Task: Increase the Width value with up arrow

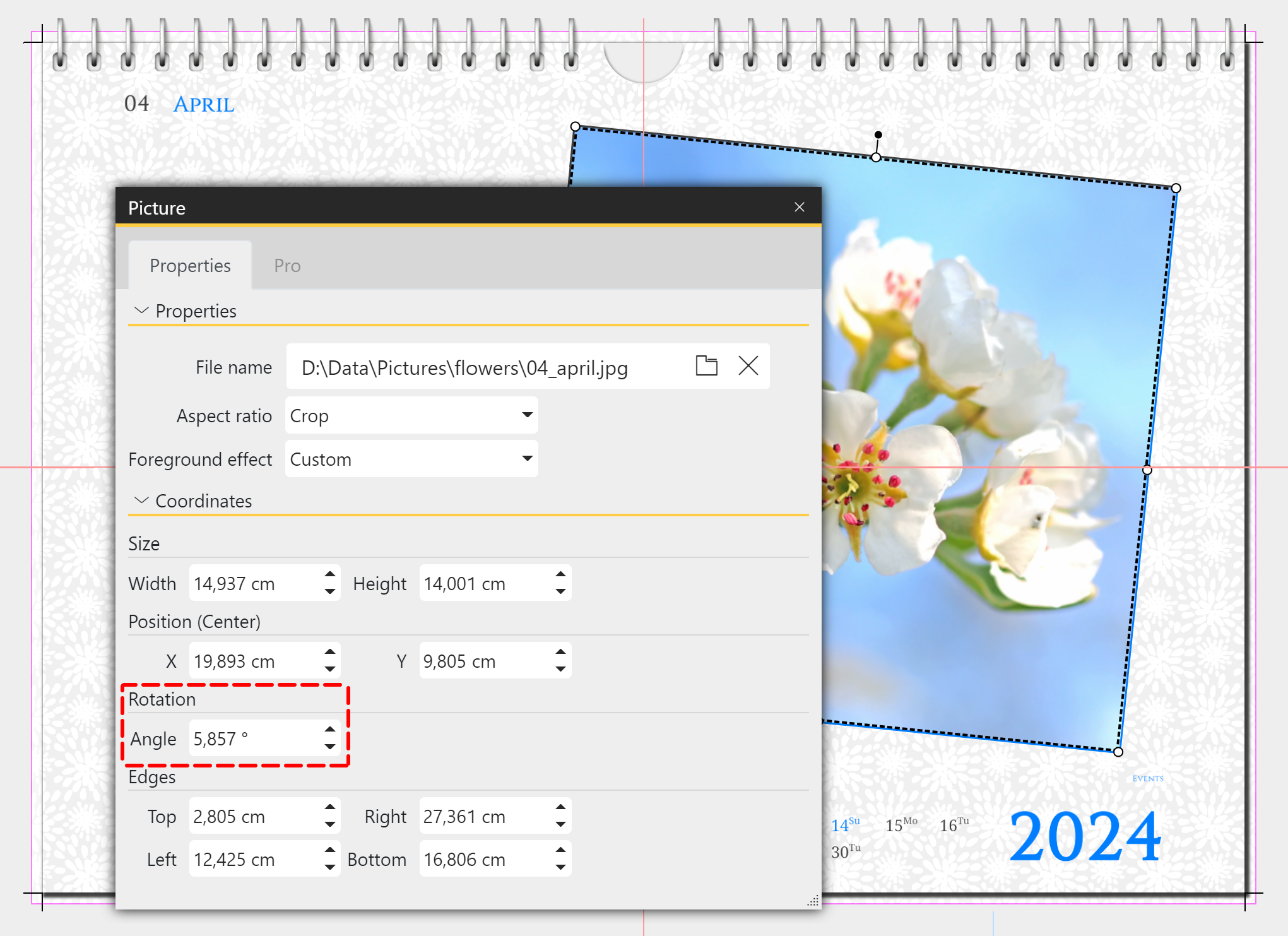Action: point(329,574)
